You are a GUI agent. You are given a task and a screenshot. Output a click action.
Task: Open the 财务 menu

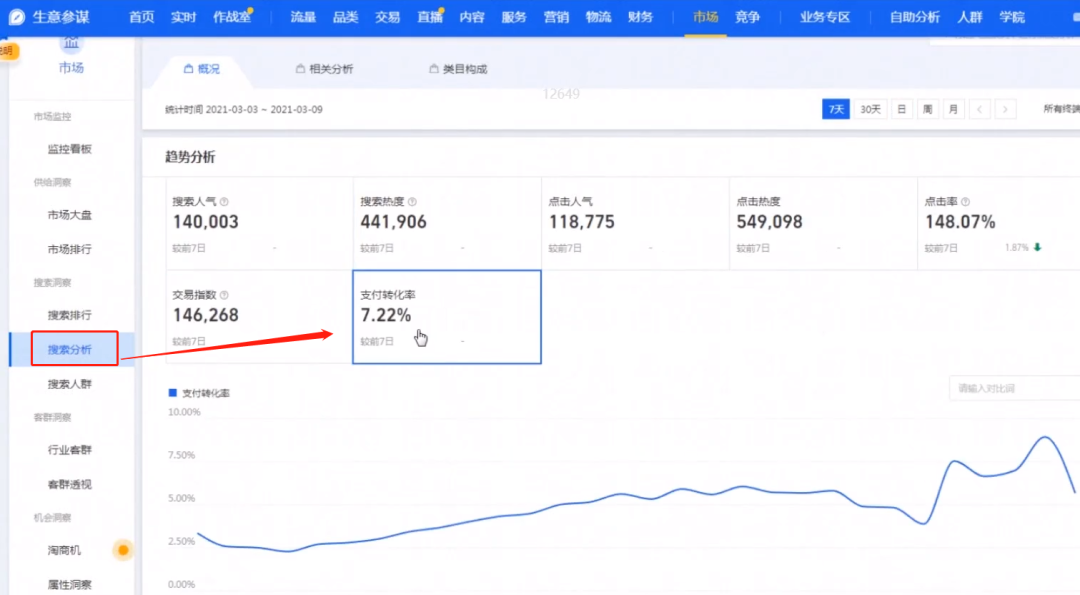click(x=640, y=17)
